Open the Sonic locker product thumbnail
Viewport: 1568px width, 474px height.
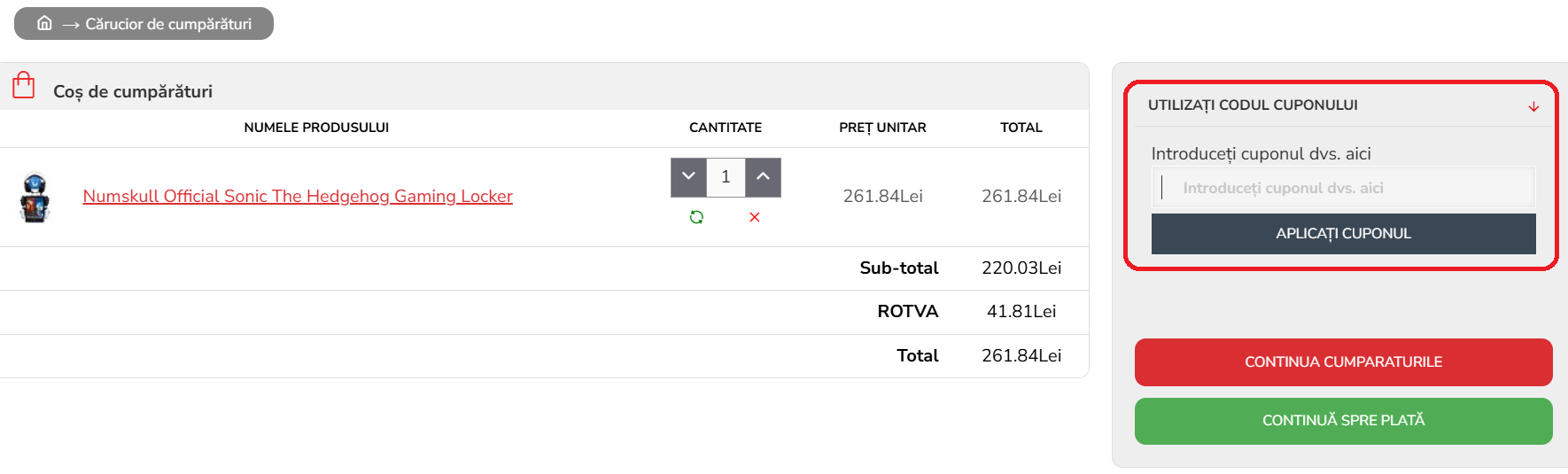35,197
